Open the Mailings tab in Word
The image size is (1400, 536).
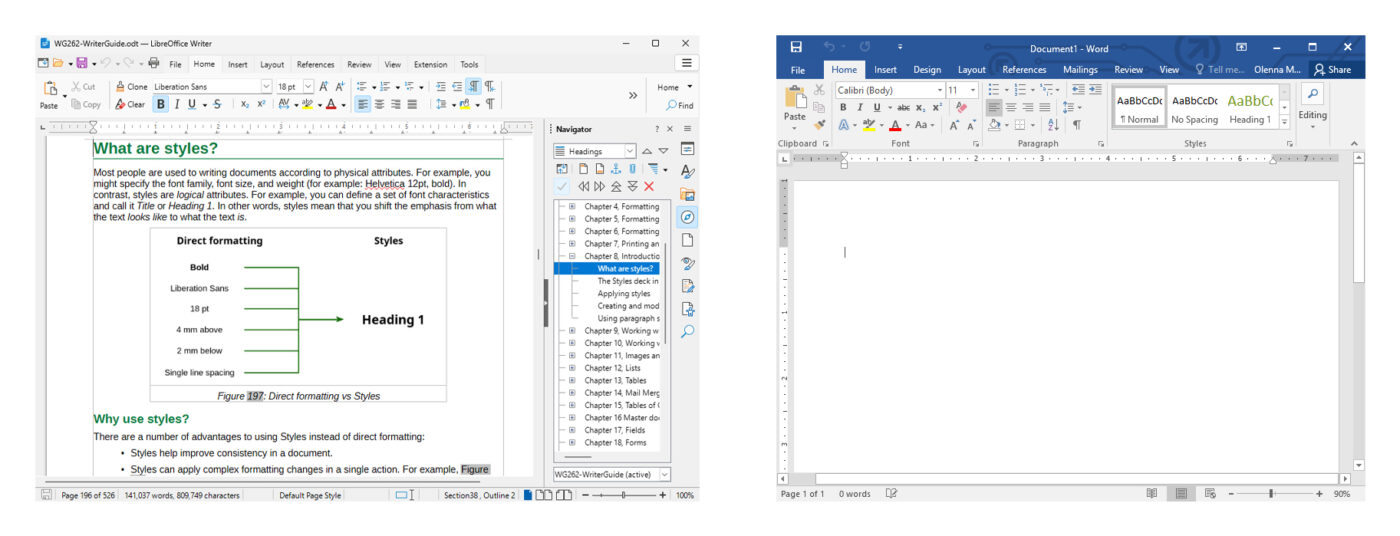1080,70
